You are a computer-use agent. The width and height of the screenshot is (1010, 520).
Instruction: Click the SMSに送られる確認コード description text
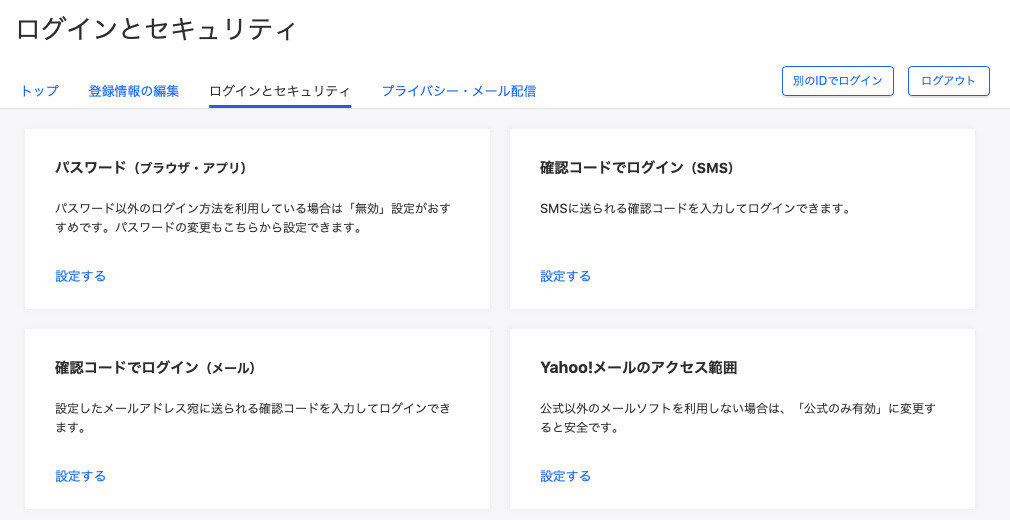point(696,209)
